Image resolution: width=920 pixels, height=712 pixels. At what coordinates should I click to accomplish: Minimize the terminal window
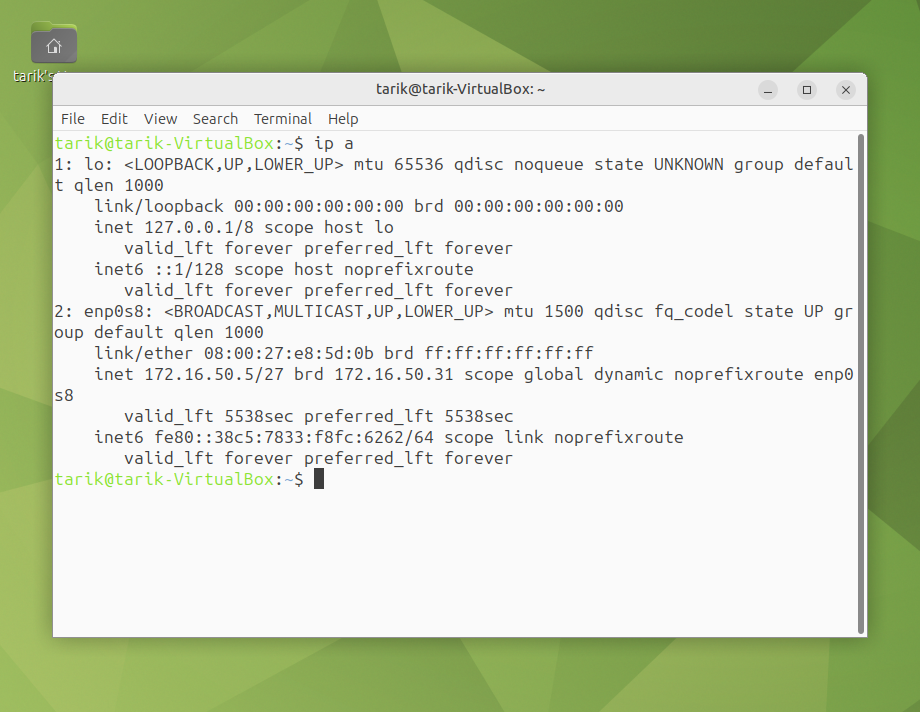click(767, 90)
